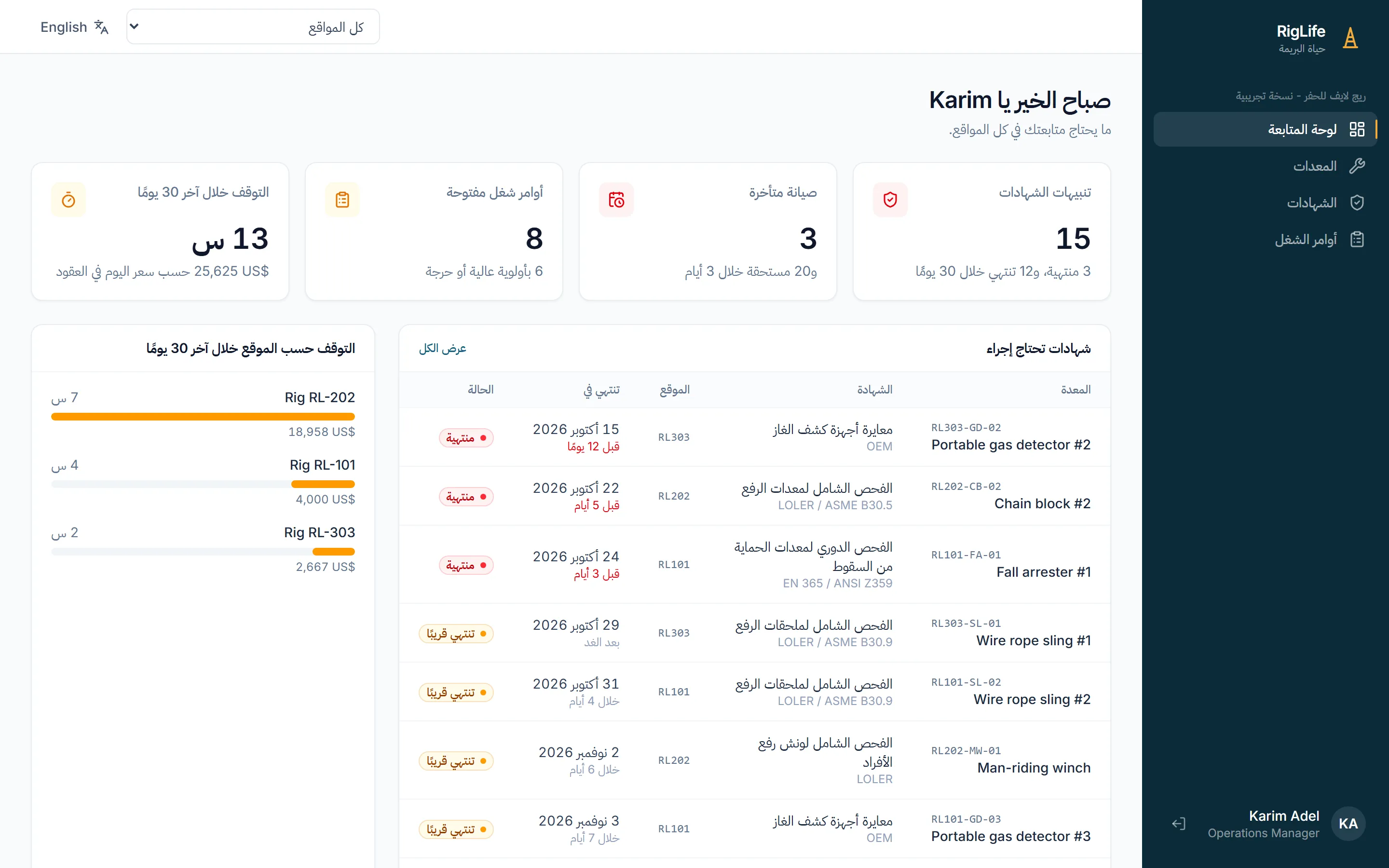The image size is (1389, 868).
Task: Click the calendar clock icon on overdue maintenance card
Action: (616, 200)
